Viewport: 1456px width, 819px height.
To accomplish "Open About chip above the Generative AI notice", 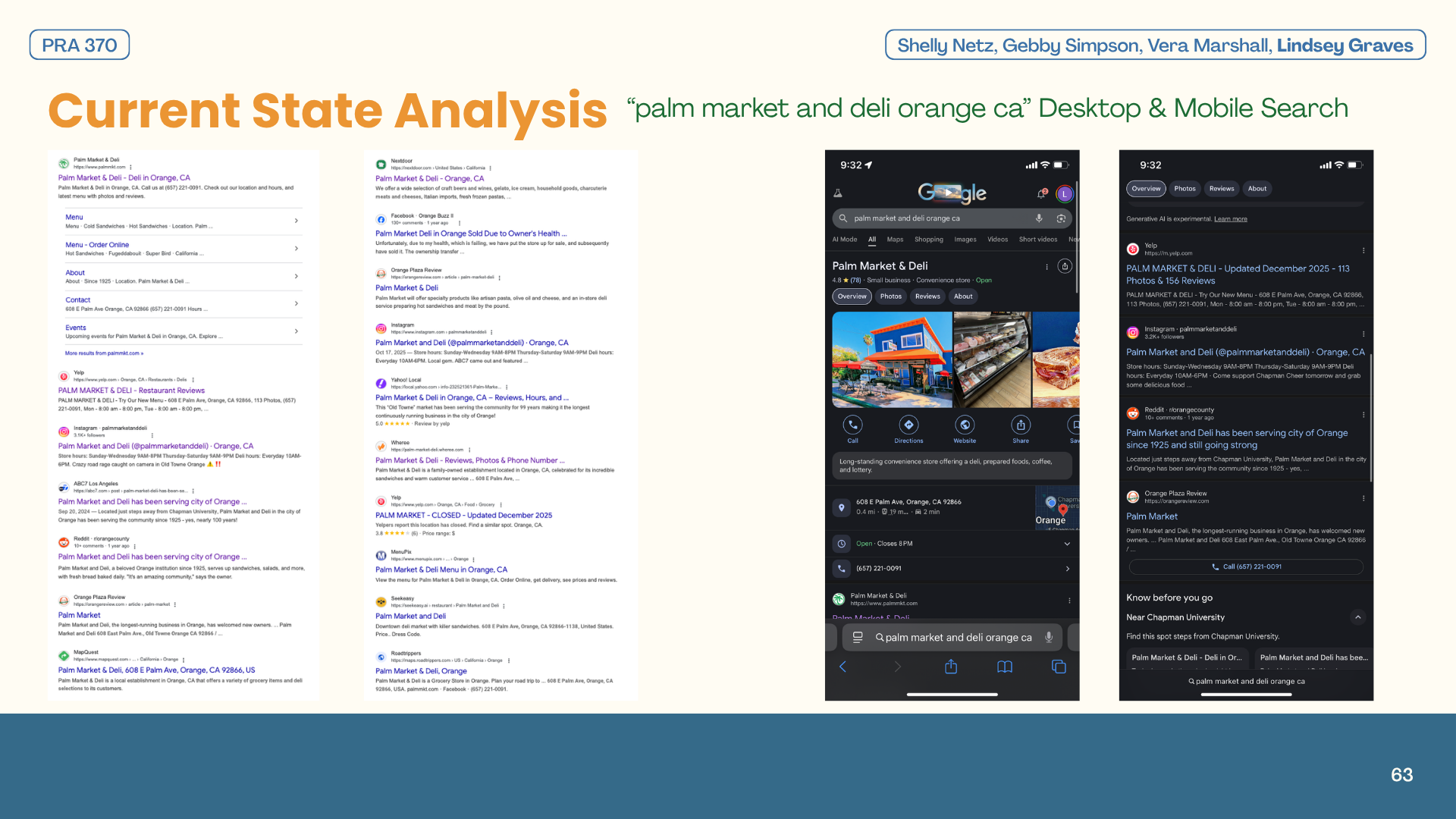I will pyautogui.click(x=1257, y=189).
